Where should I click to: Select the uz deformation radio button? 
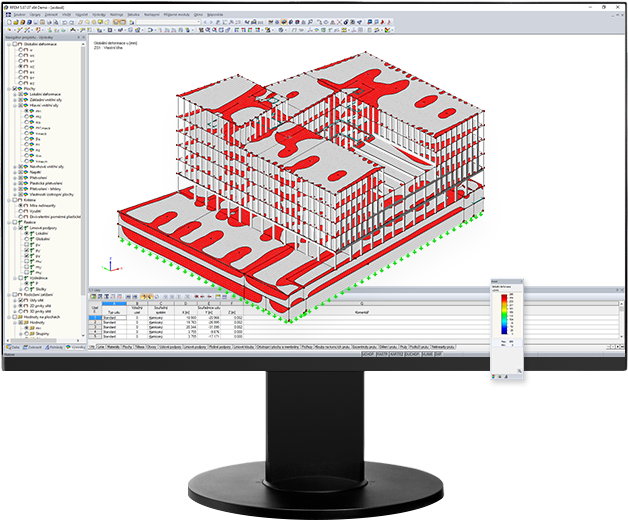click(x=20, y=66)
